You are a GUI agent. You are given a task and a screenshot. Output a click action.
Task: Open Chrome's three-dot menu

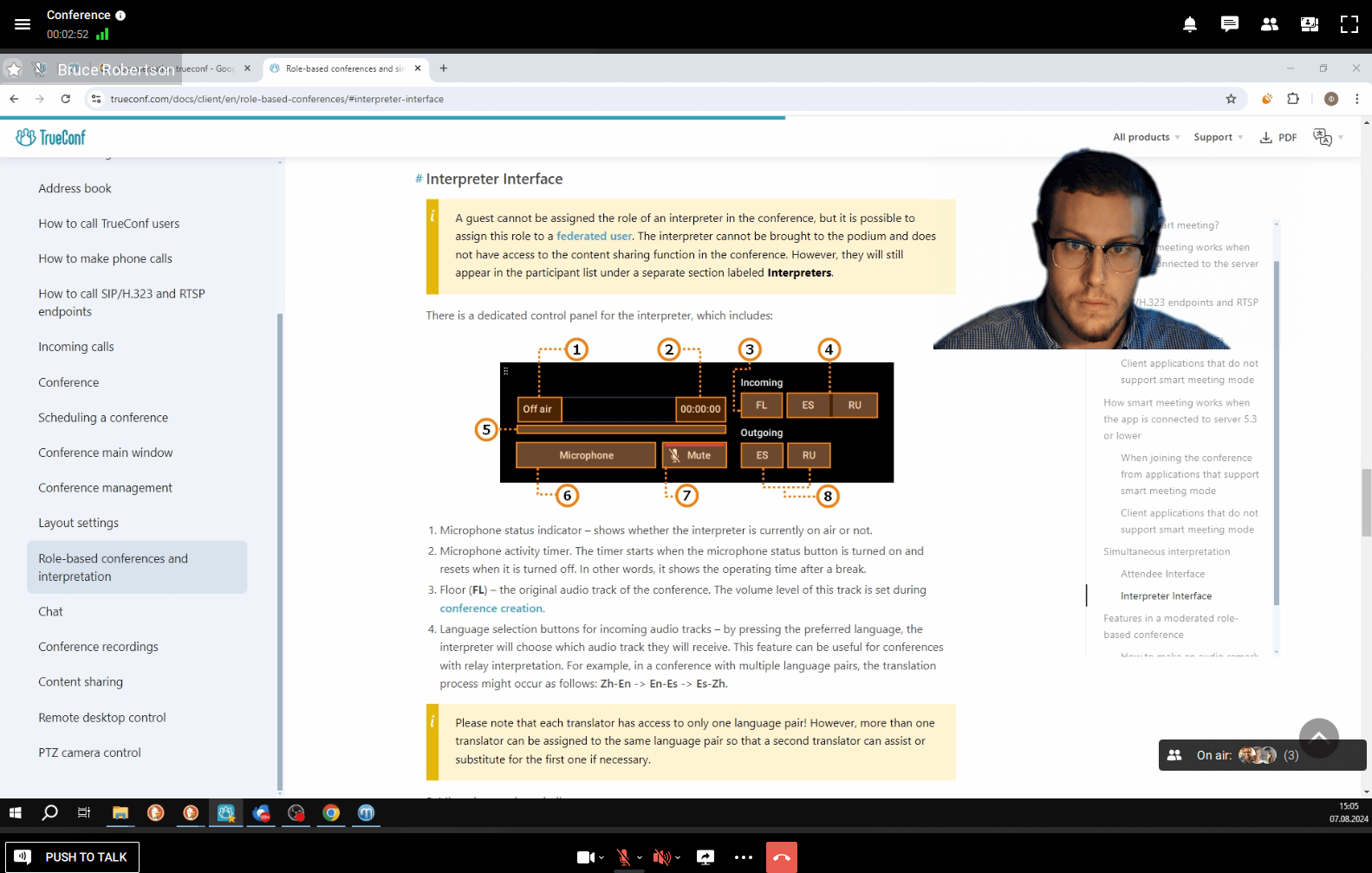pos(1357,99)
